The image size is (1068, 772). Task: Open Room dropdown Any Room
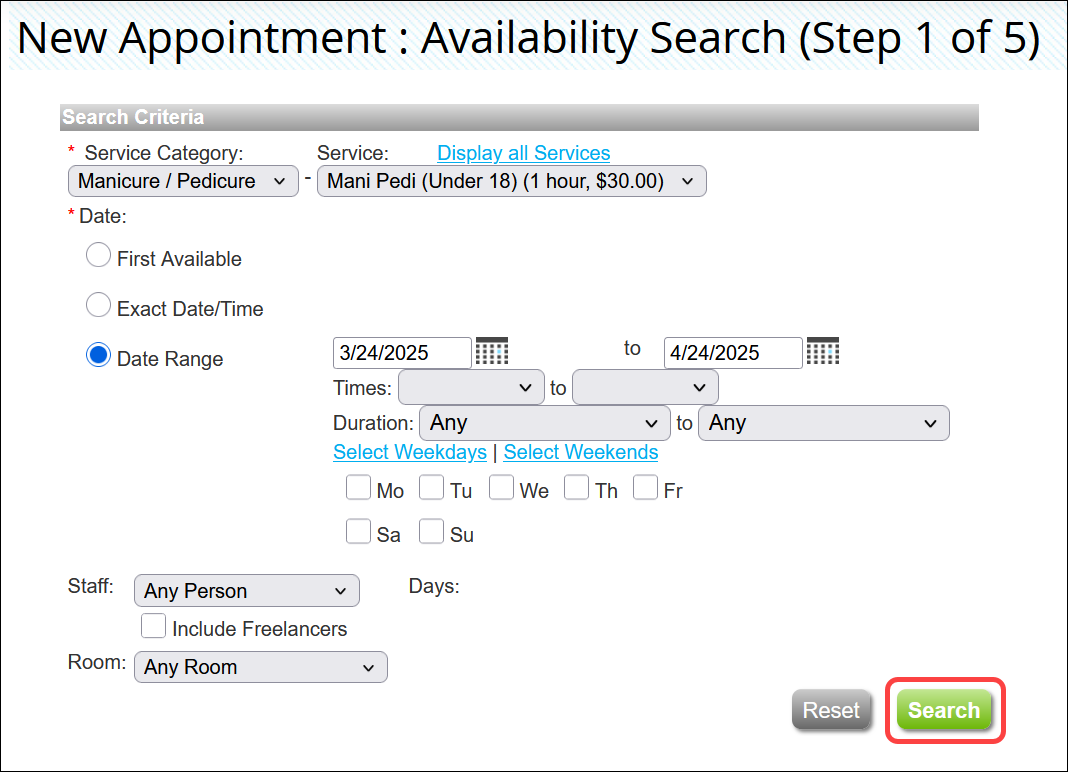261,667
